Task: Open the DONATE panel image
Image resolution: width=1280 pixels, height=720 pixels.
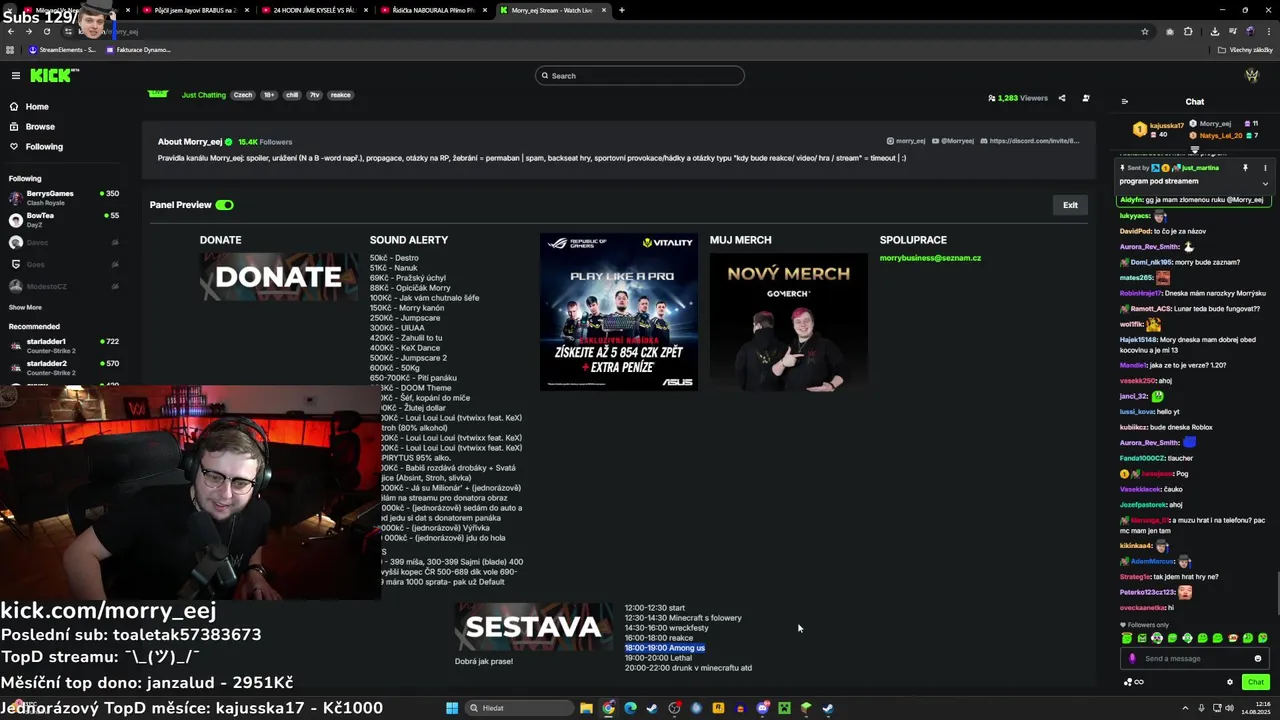Action: 279,277
